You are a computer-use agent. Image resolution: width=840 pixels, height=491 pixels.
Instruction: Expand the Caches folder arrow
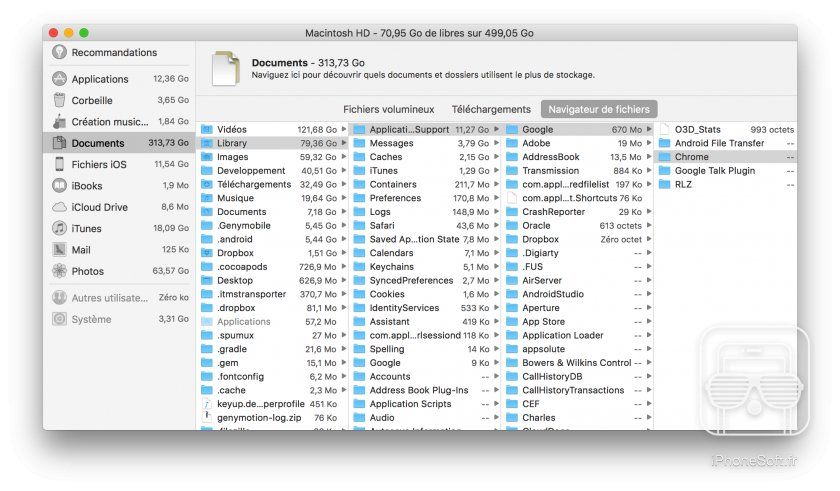tap(496, 157)
